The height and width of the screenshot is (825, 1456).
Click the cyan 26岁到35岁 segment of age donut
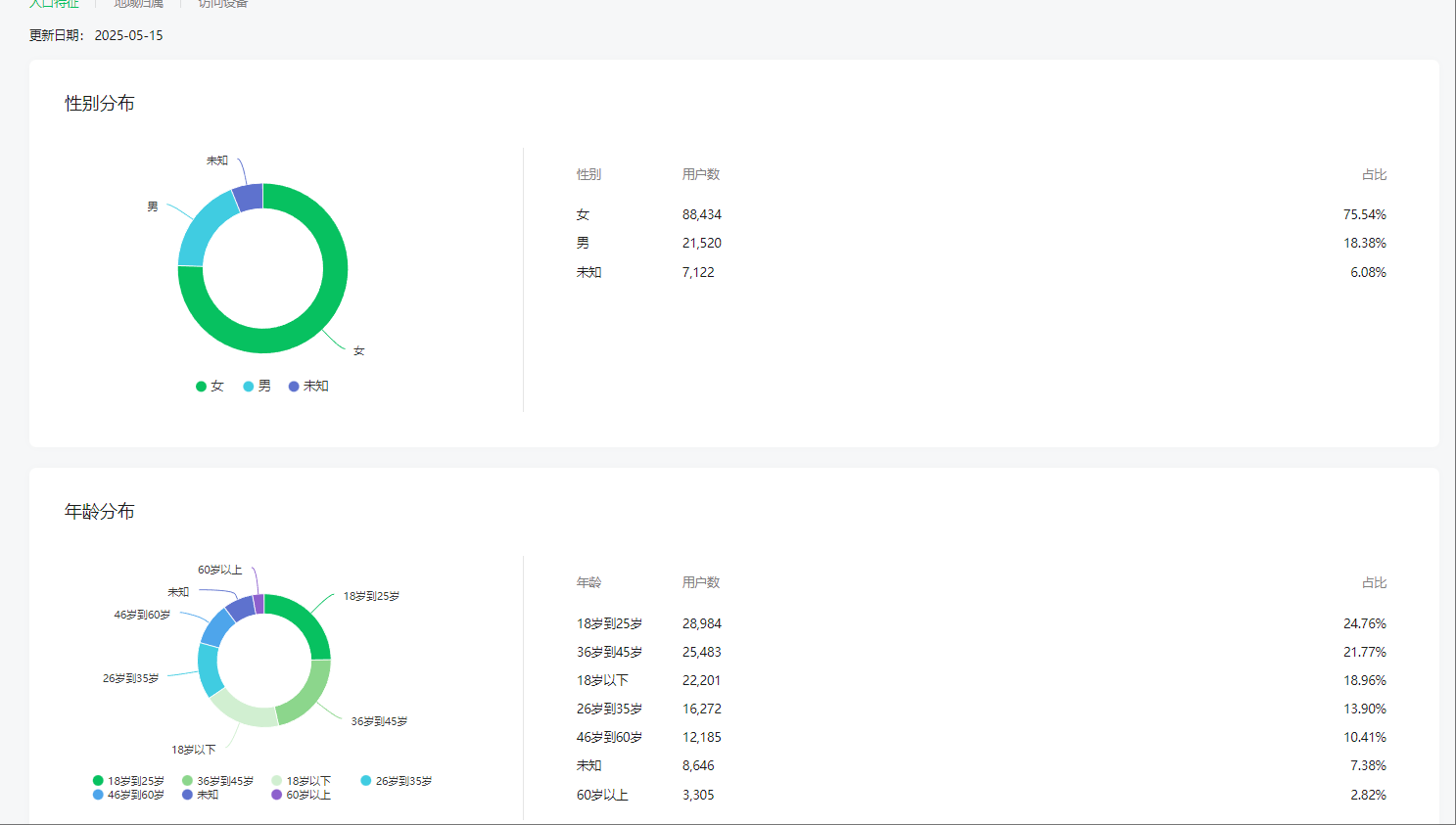pos(209,670)
